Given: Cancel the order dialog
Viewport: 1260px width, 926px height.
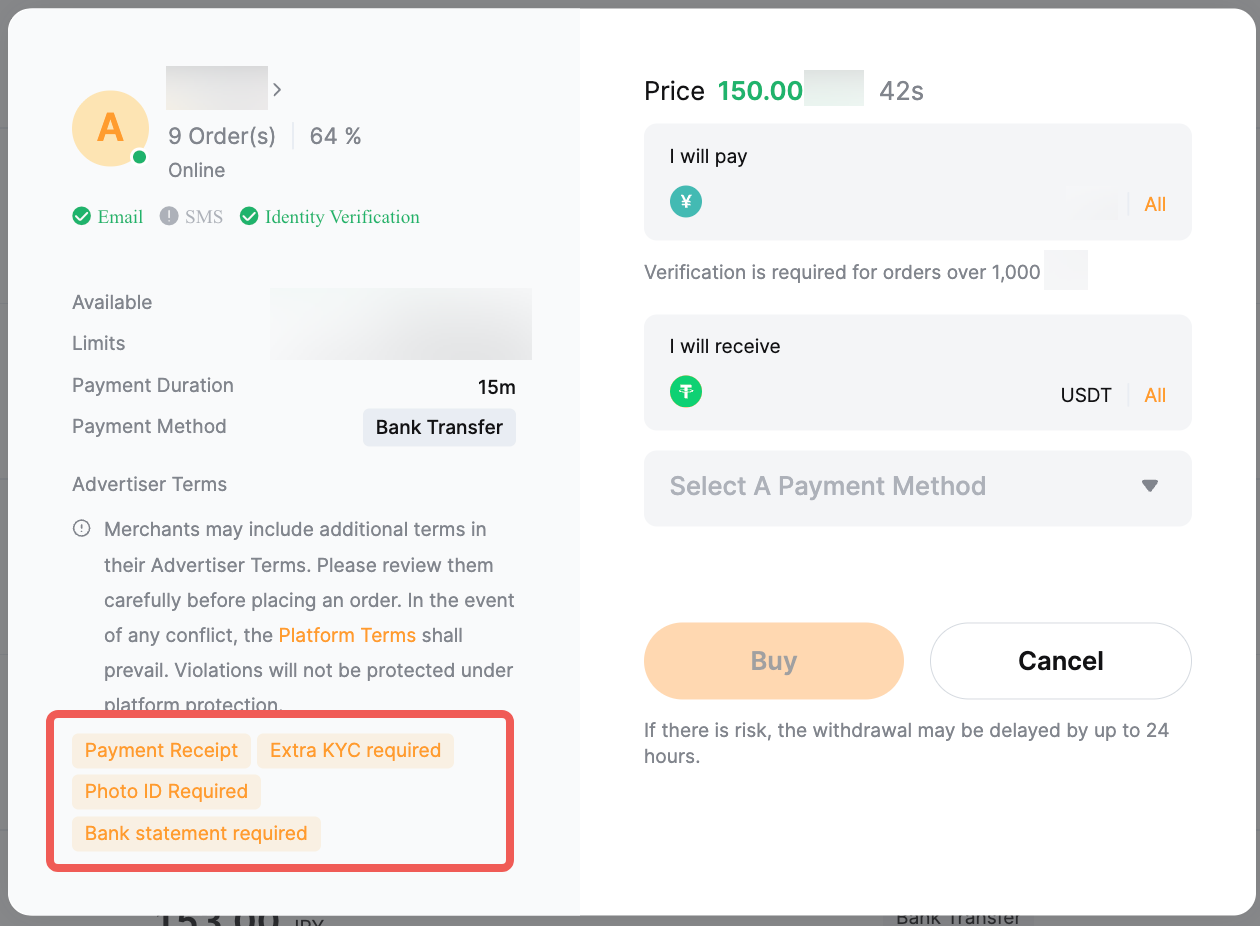Looking at the screenshot, I should [x=1060, y=661].
